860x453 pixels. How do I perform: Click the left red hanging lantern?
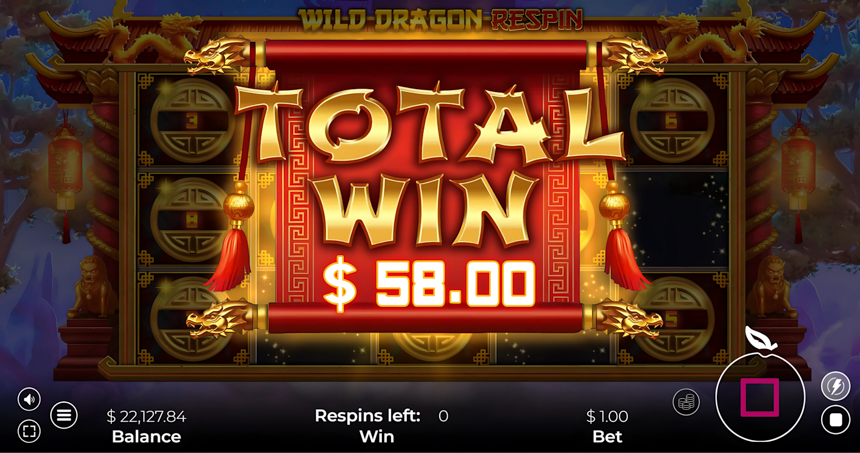[65, 175]
